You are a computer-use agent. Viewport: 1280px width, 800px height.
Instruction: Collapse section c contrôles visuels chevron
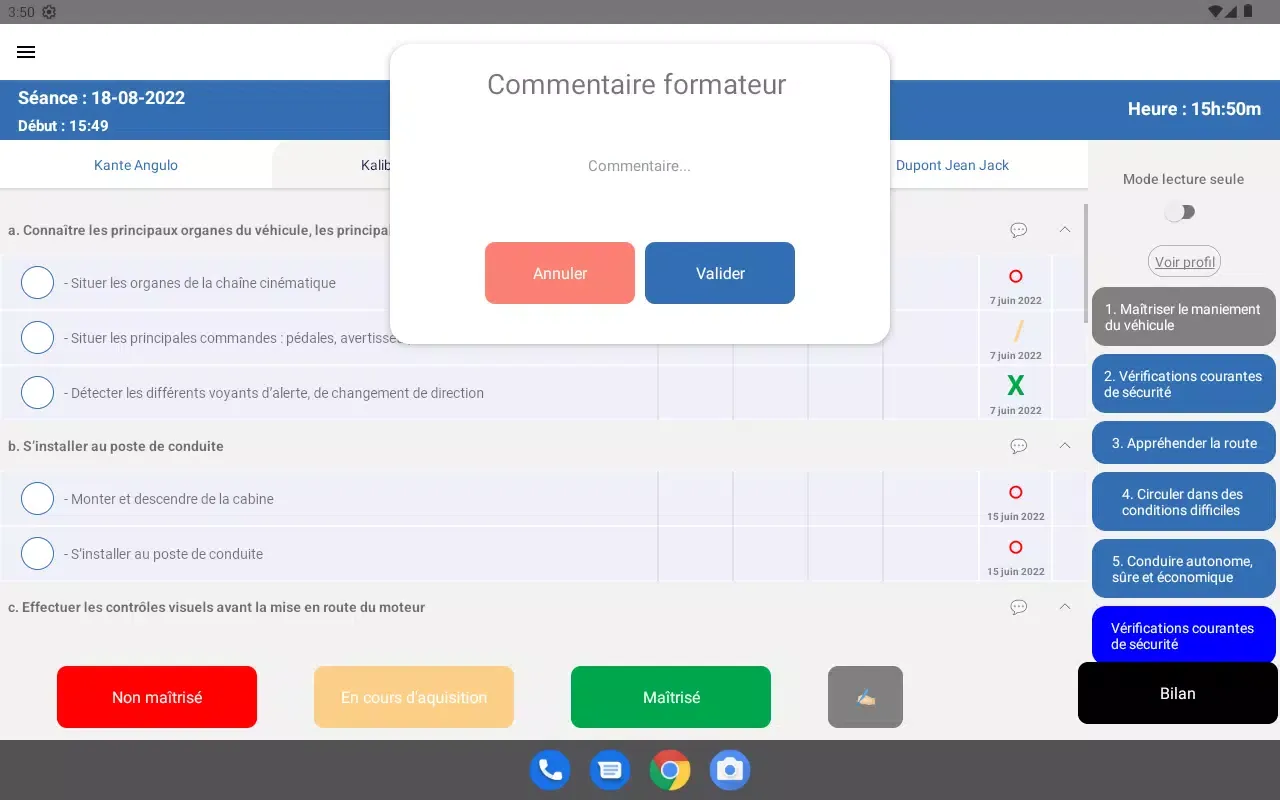point(1065,607)
